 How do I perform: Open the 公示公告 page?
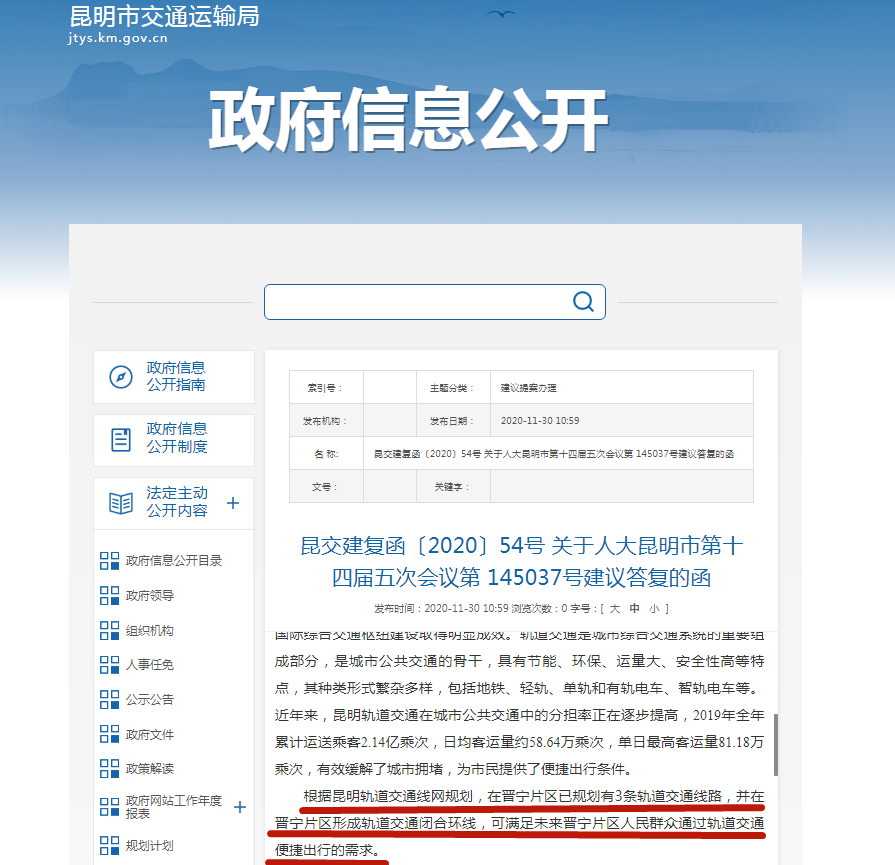[x=150, y=699]
